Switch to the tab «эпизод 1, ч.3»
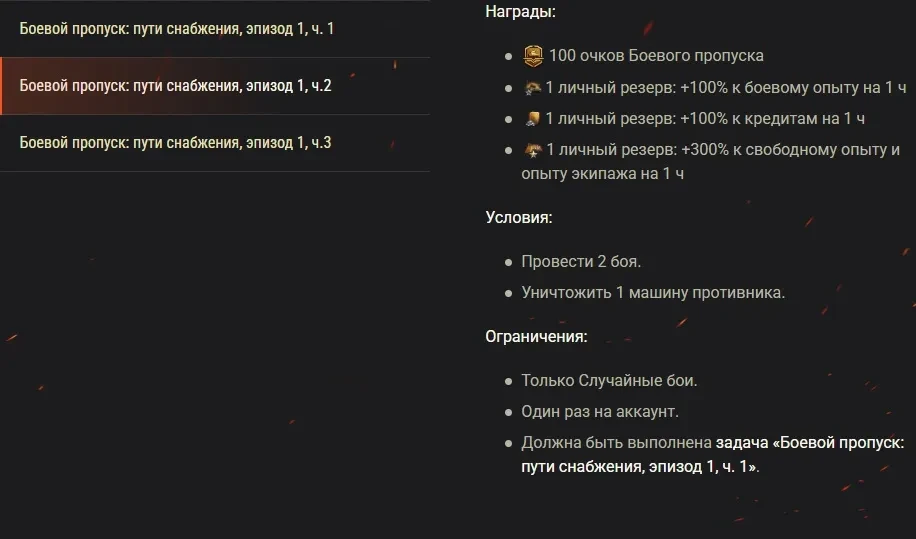916x539 pixels. [176, 143]
